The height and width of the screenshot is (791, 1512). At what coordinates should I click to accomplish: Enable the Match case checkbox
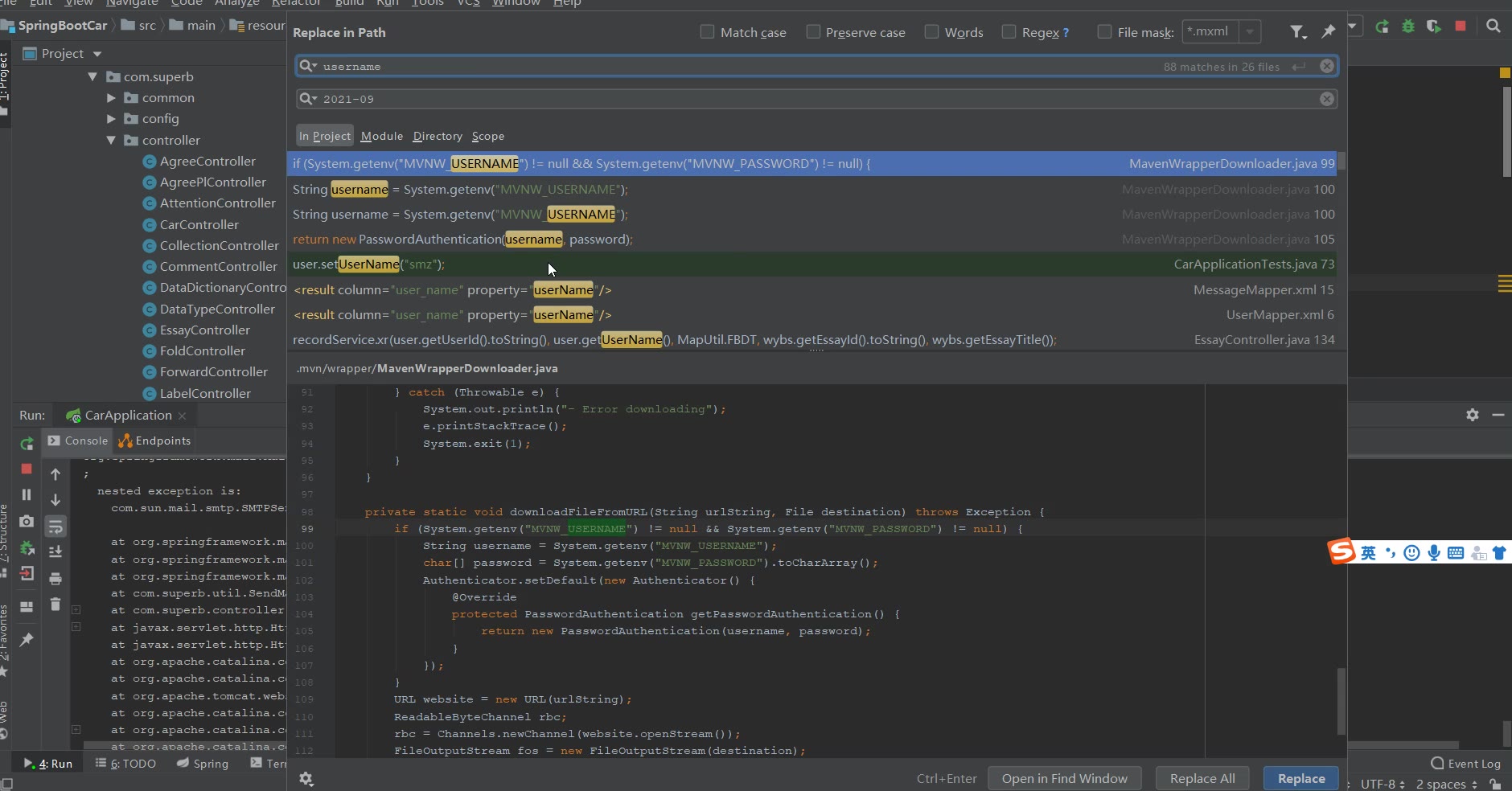(708, 32)
